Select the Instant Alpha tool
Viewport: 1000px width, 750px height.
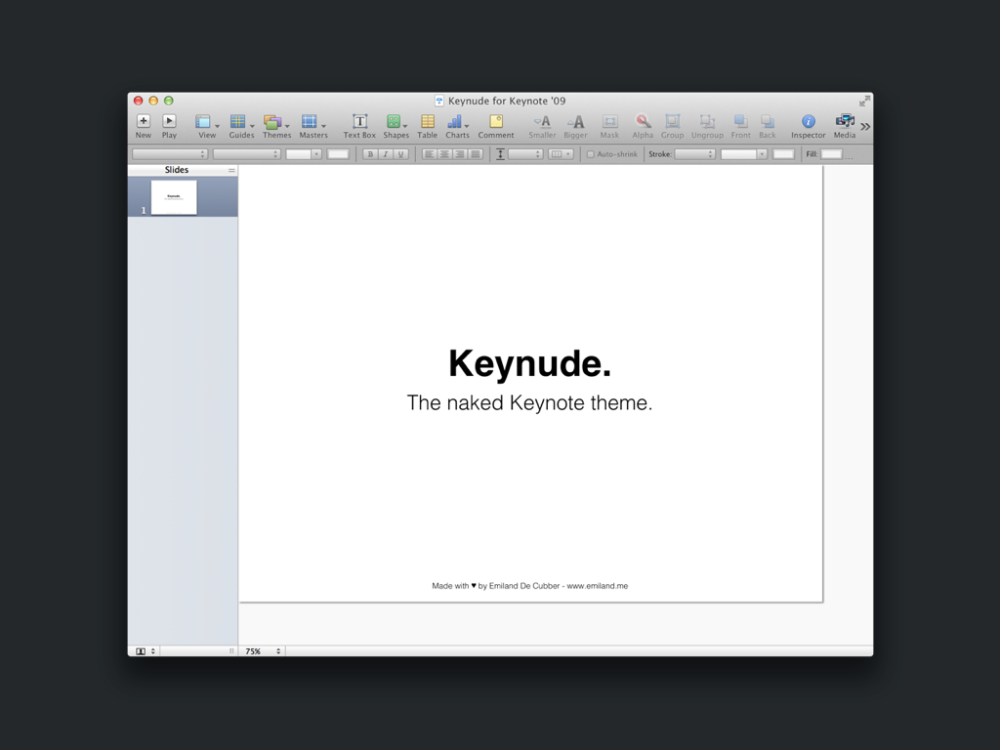642,126
